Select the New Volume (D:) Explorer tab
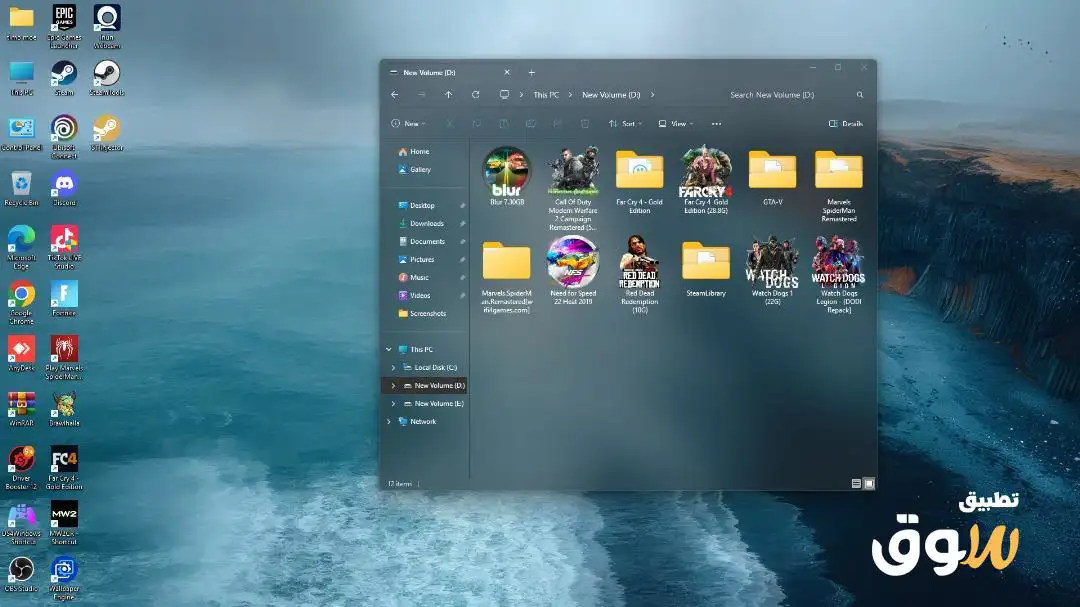The width and height of the screenshot is (1080, 607). (450, 72)
